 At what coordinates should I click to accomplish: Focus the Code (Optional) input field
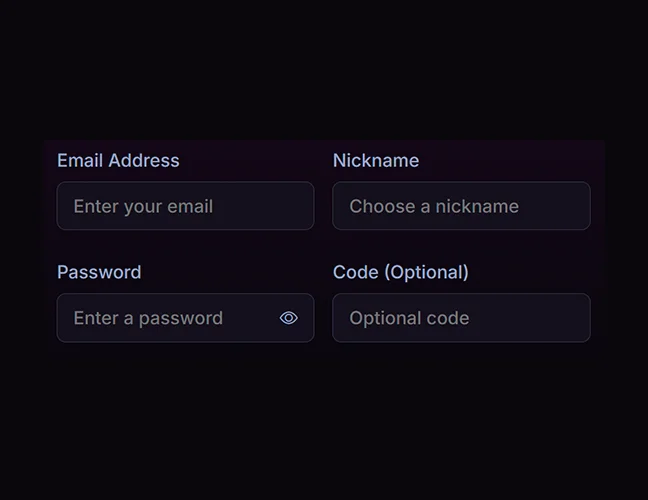tap(461, 318)
